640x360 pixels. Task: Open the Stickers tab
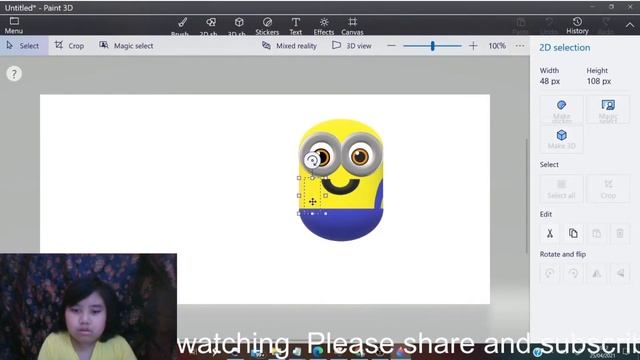(267, 26)
